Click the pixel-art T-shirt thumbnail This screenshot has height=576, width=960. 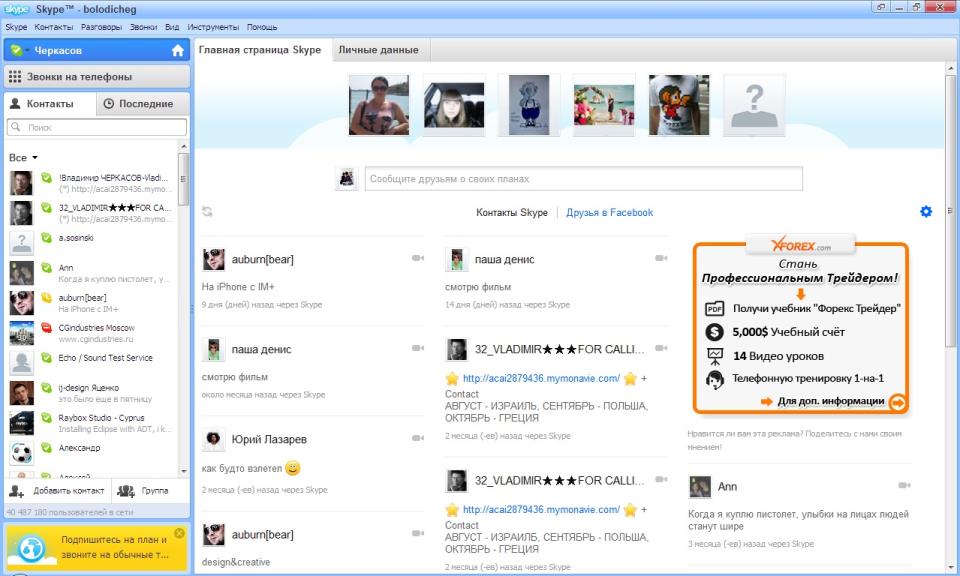[679, 105]
